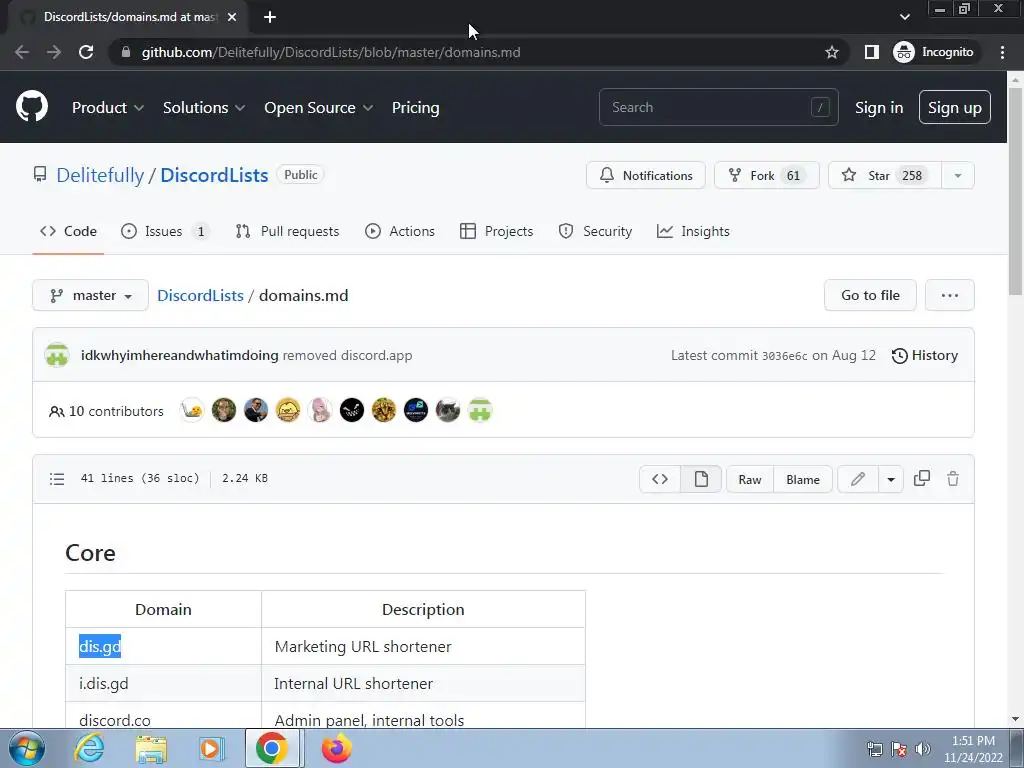Star the repository
This screenshot has width=1024, height=768.
(885, 175)
